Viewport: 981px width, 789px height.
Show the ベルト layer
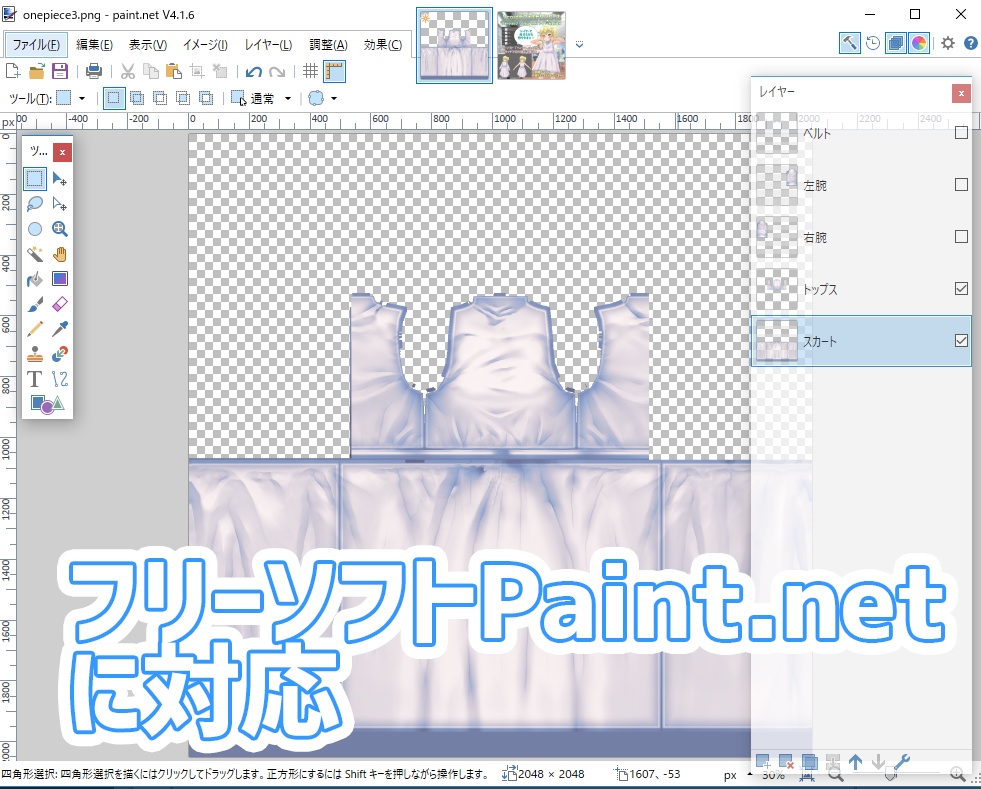pos(961,133)
